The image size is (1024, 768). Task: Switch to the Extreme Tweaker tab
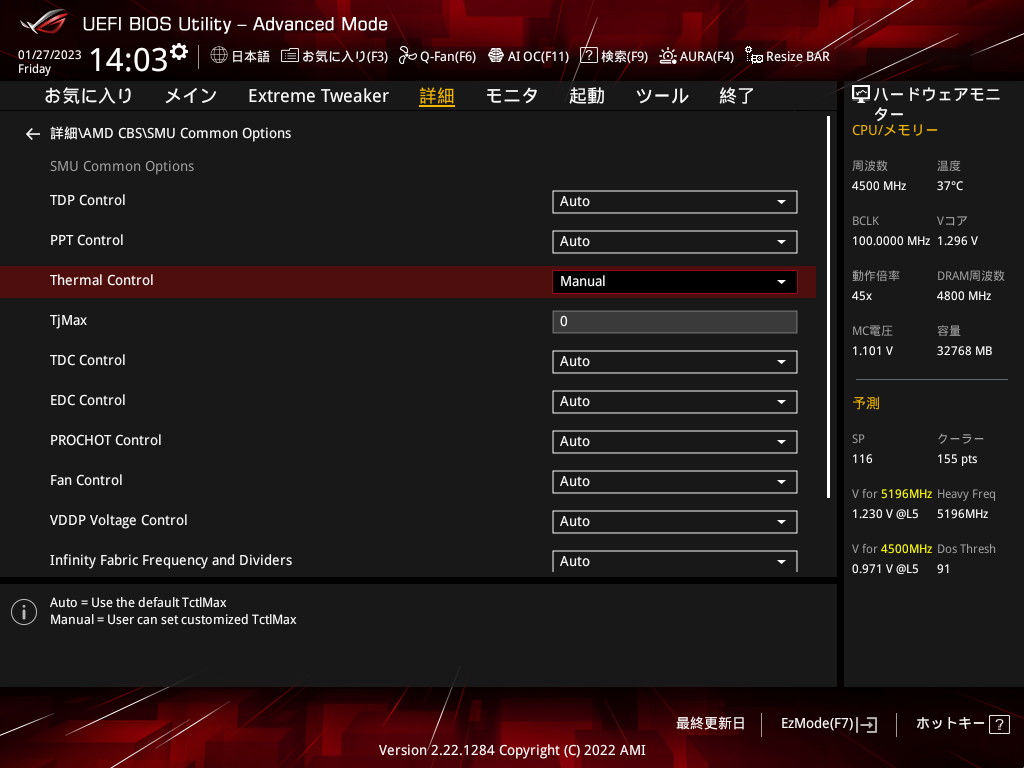click(x=318, y=96)
